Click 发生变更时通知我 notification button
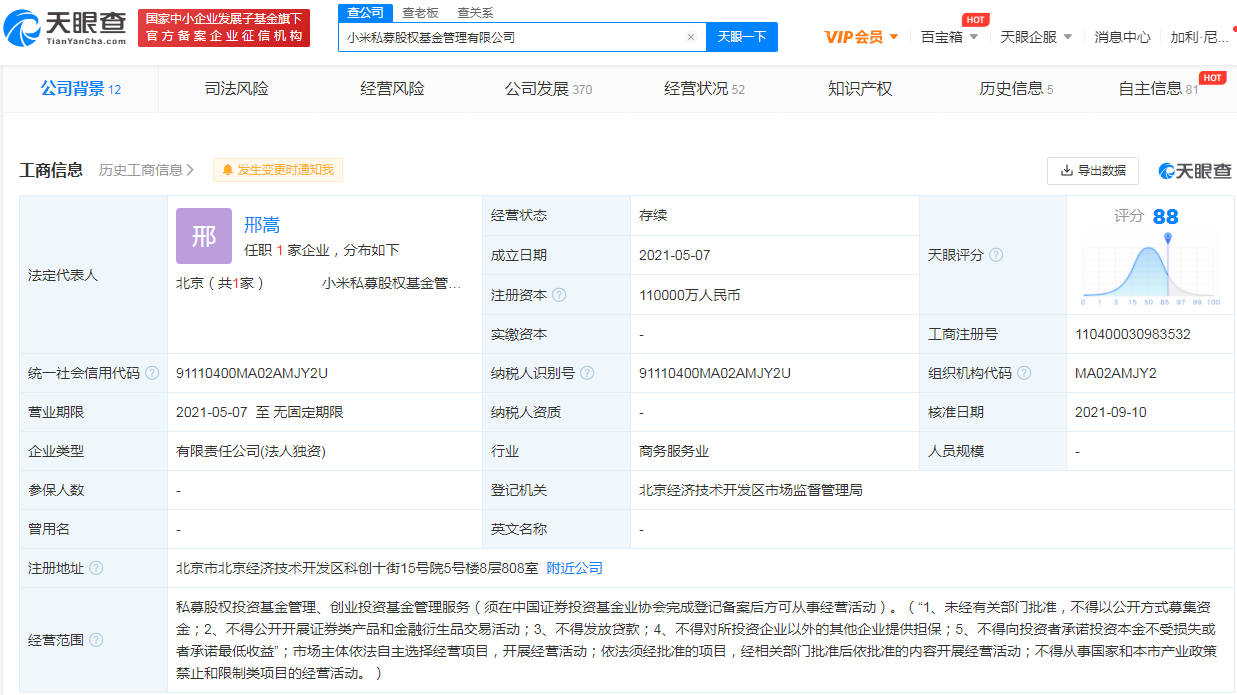This screenshot has height=695, width=1237. coord(278,170)
